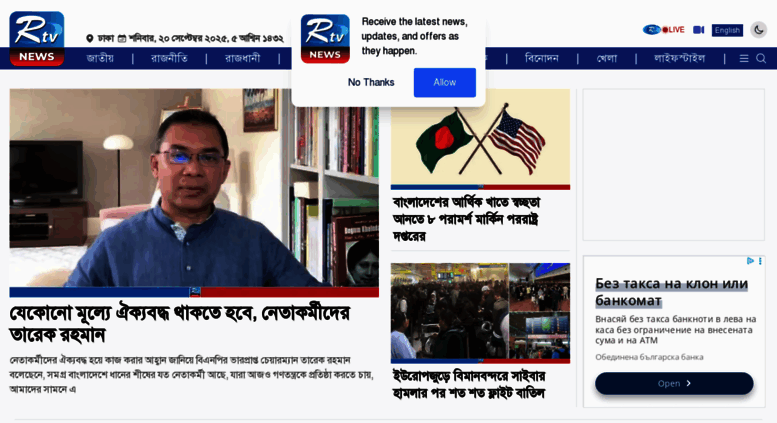Click the ad's Open button

tap(674, 383)
